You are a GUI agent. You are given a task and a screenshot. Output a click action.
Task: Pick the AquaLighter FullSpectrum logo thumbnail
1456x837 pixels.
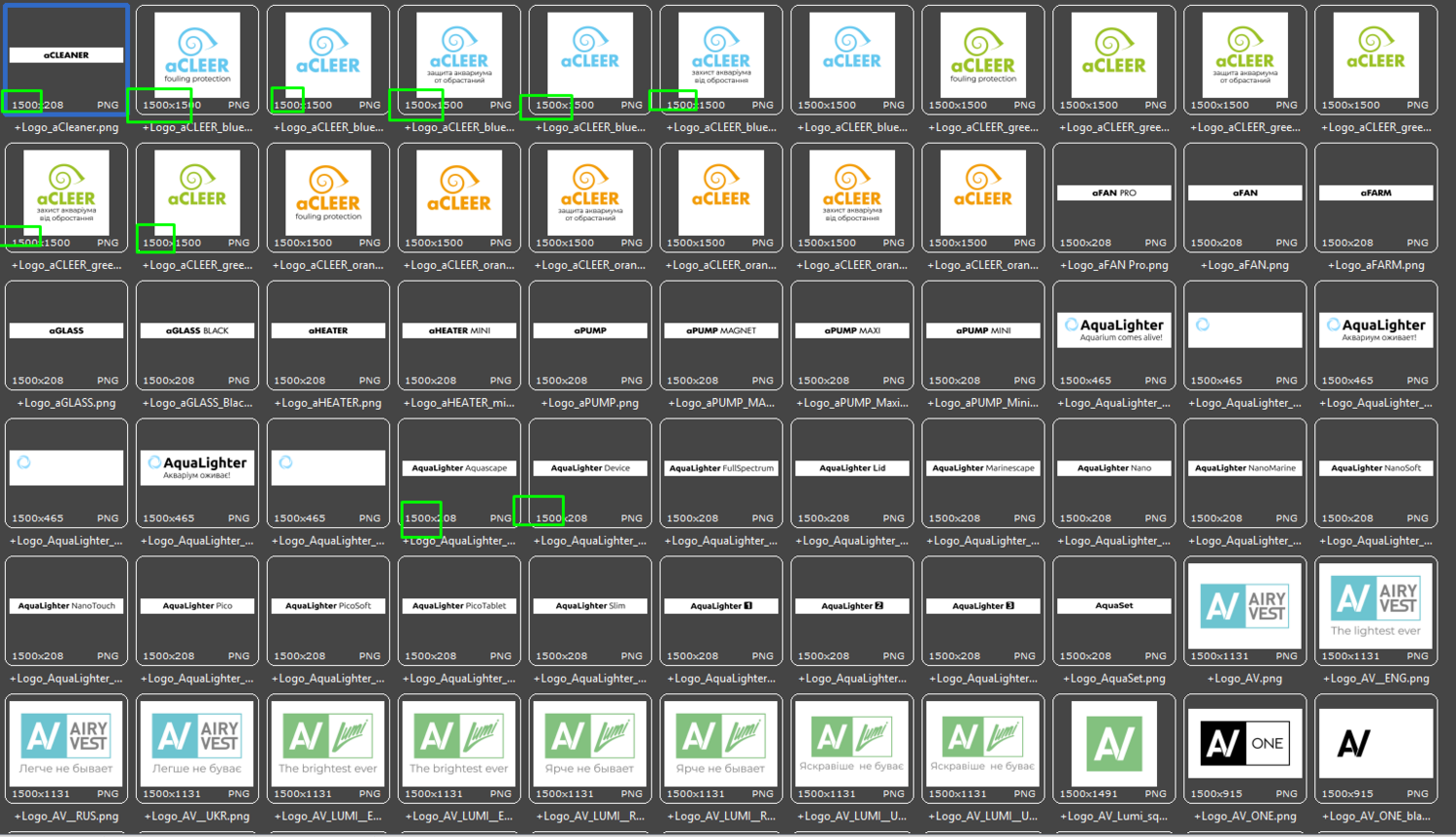[x=721, y=473]
